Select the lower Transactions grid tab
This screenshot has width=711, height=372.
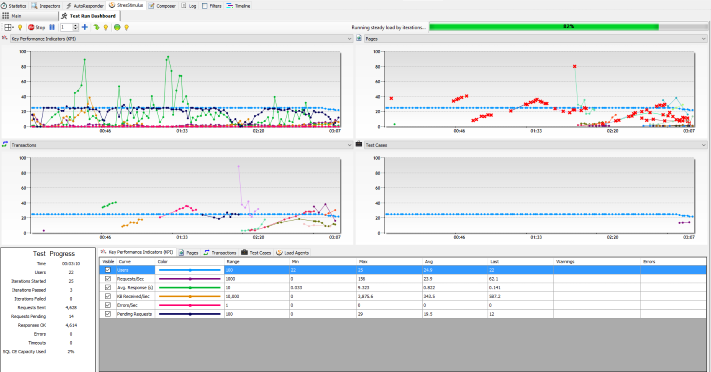pos(220,252)
